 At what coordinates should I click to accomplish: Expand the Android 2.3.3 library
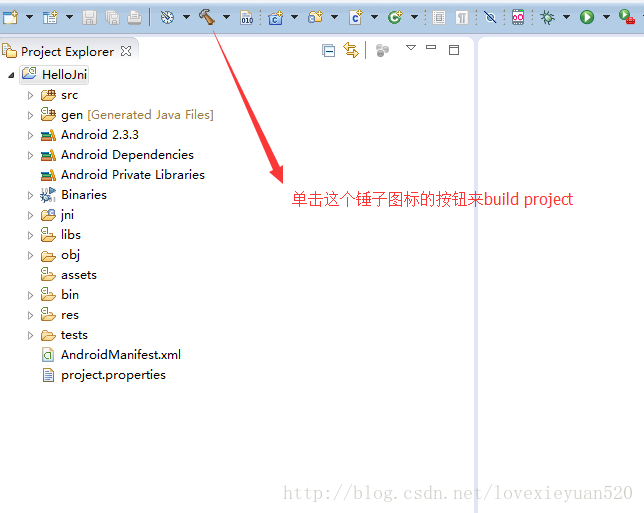[x=30, y=135]
